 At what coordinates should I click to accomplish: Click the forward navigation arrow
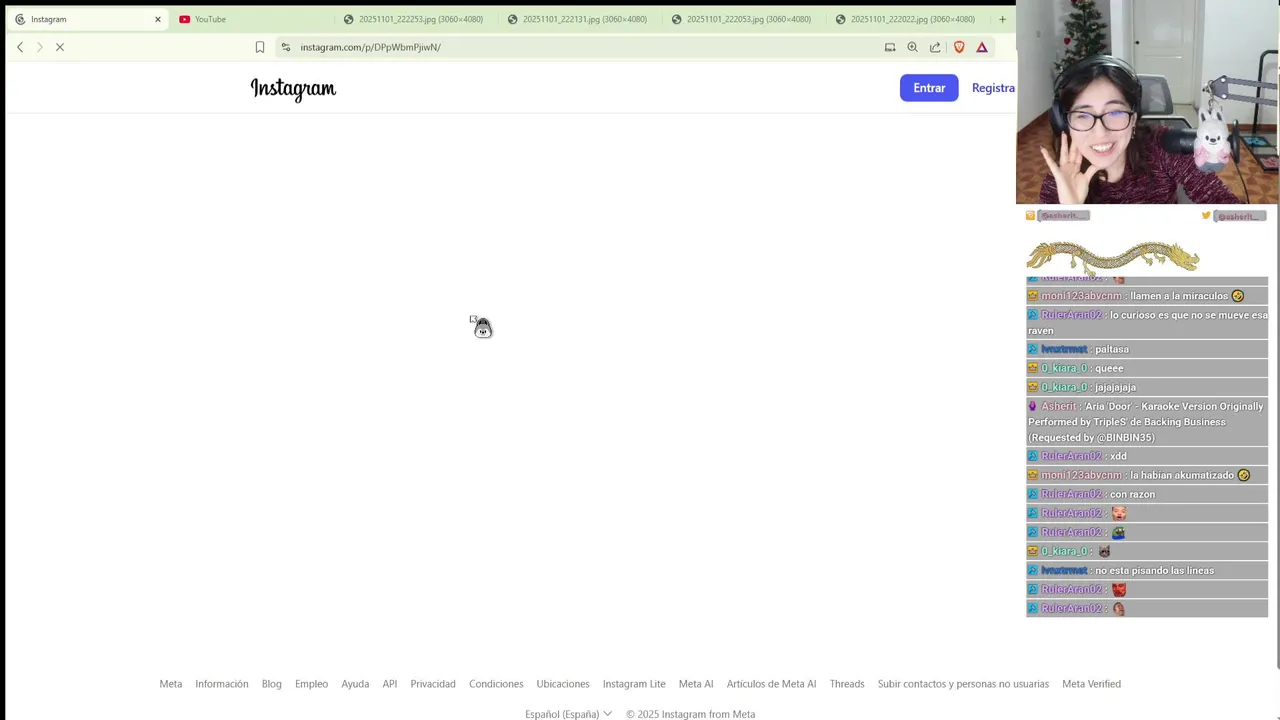40,47
